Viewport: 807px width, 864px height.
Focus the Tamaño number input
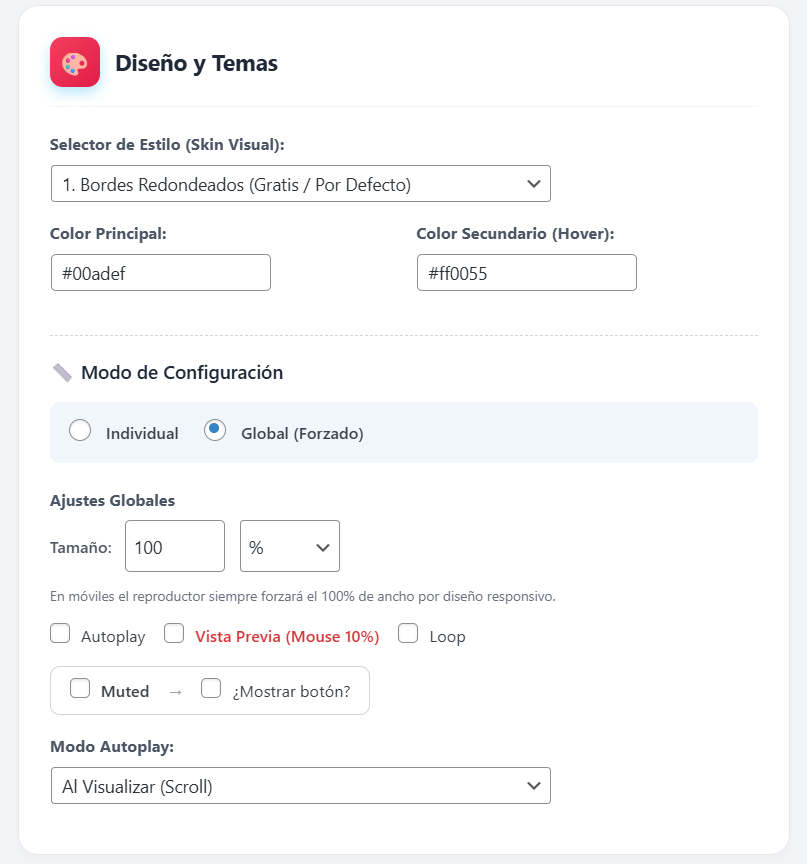(x=175, y=547)
